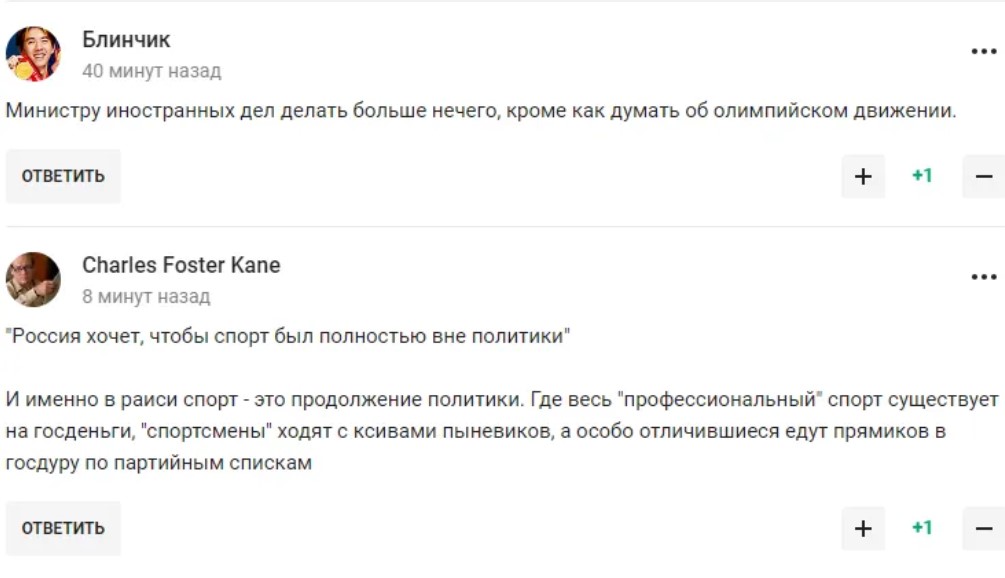Image resolution: width=1005 pixels, height=578 pixels.
Task: Click the paragraph starting 'И именно в раиси спорт'
Action: (x=500, y=400)
